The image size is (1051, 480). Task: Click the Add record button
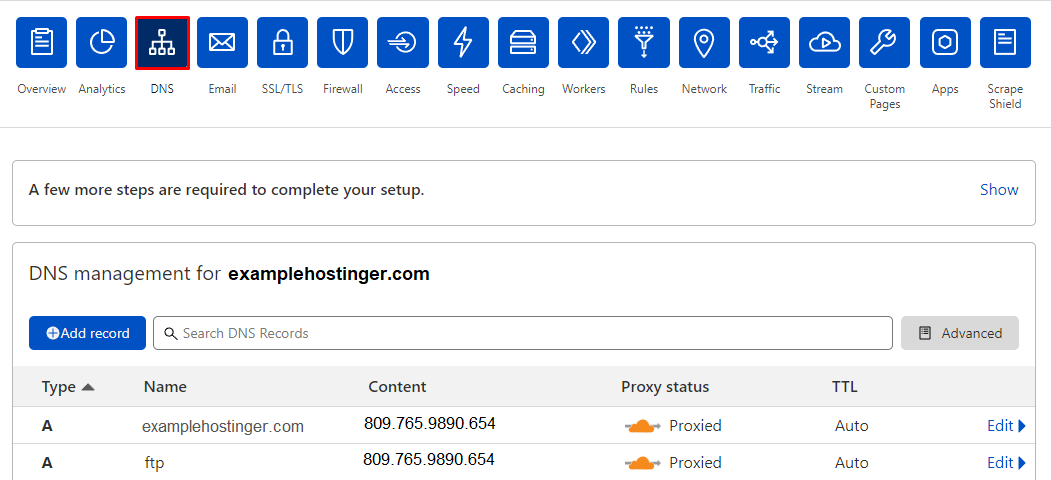pos(88,333)
